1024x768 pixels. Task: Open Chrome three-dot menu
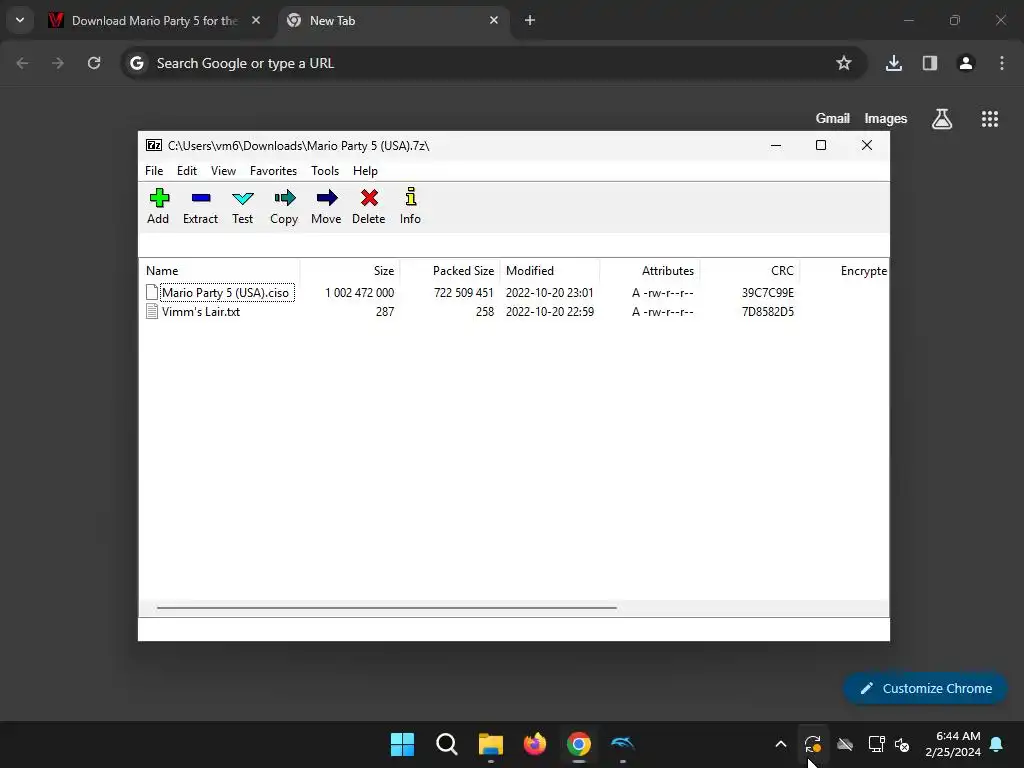1002,63
